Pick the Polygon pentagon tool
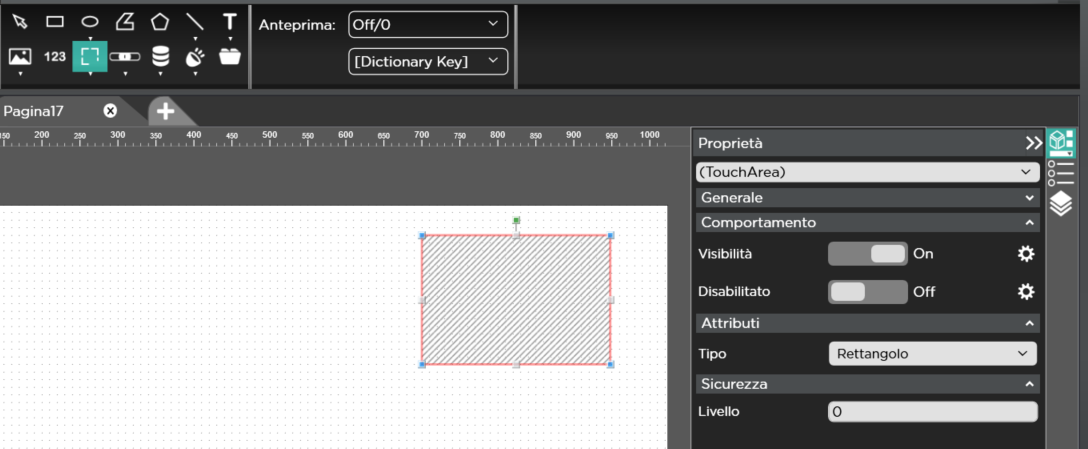The height and width of the screenshot is (449, 1088). coord(160,21)
